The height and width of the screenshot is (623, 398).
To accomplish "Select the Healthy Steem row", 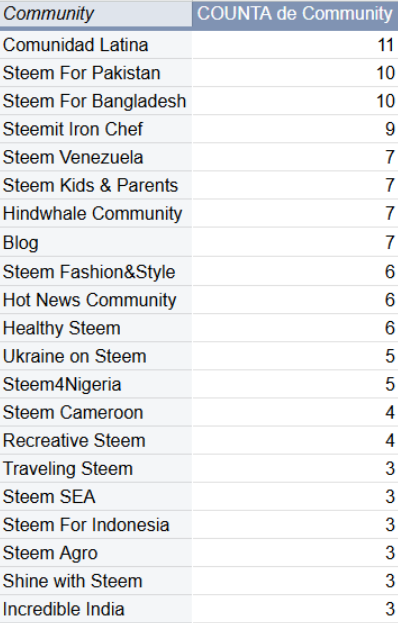I will pyautogui.click(x=199, y=328).
